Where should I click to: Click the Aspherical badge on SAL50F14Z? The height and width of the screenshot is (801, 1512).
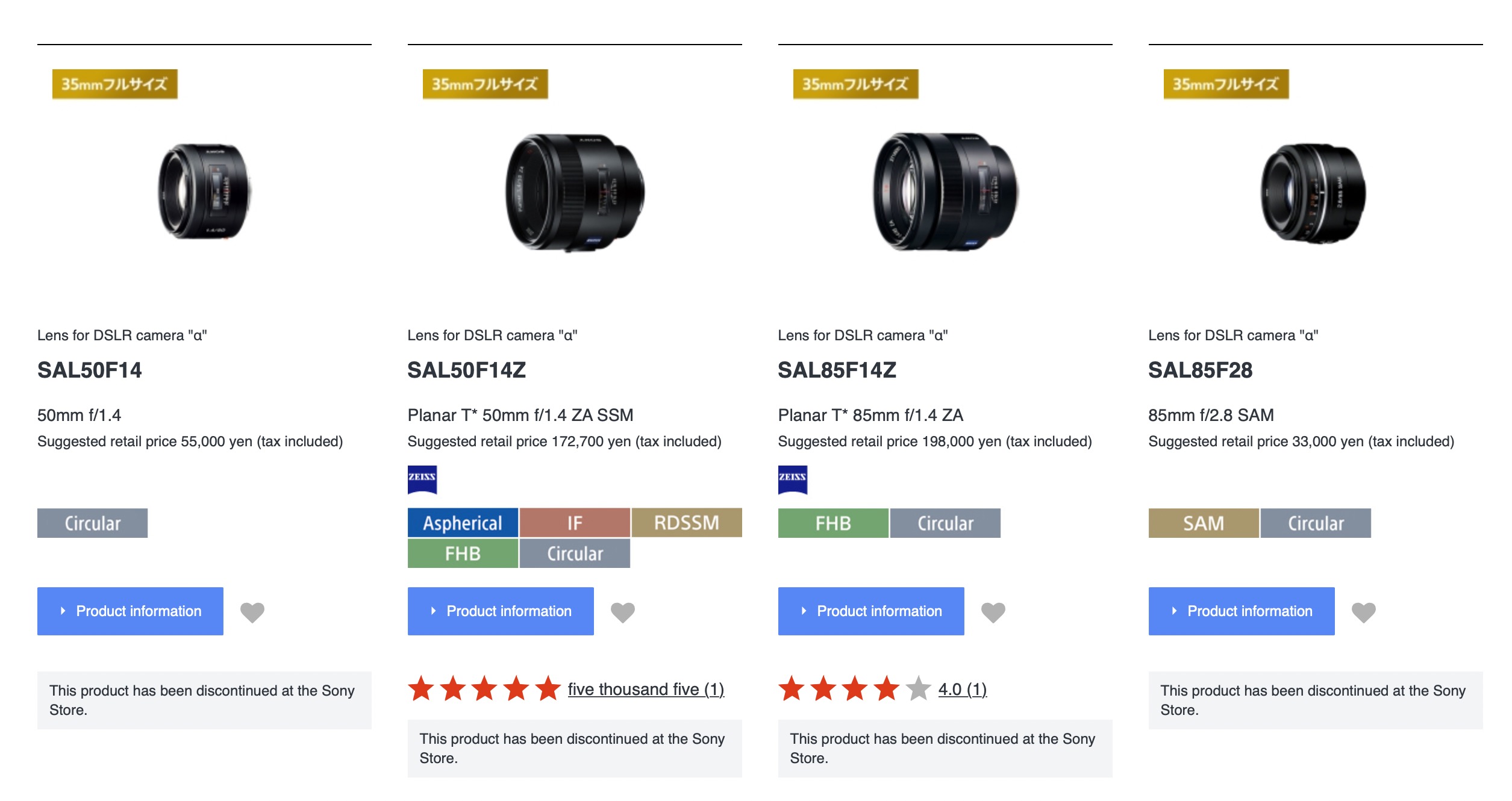coord(462,523)
